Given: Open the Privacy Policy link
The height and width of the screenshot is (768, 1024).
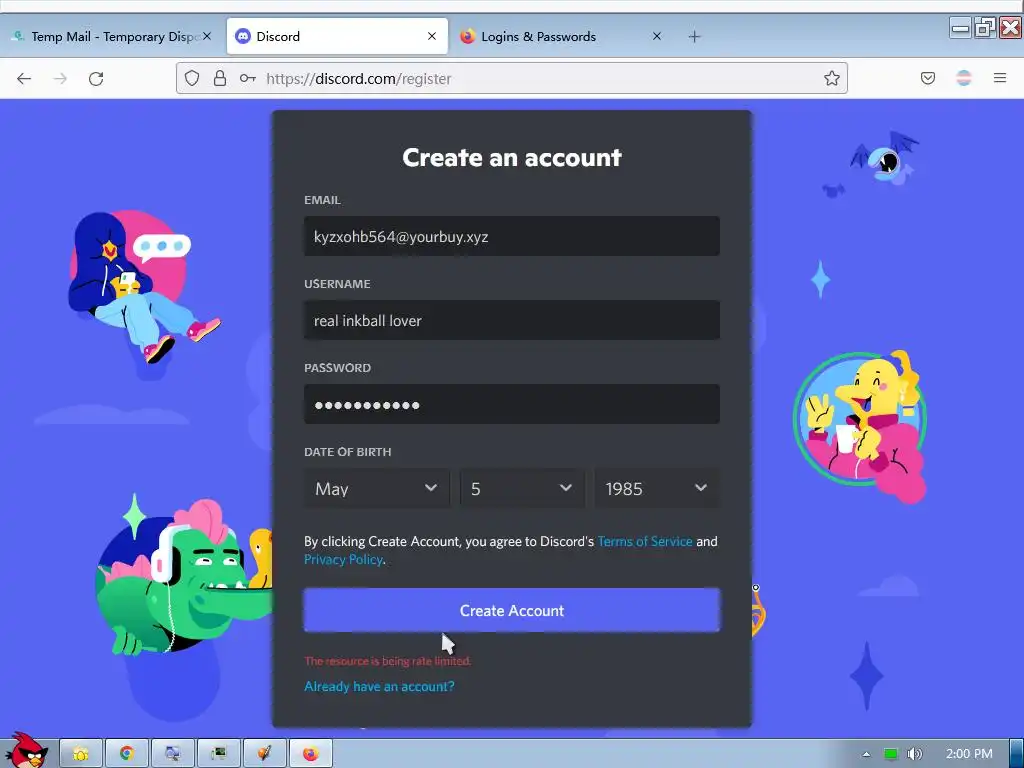Looking at the screenshot, I should (343, 560).
